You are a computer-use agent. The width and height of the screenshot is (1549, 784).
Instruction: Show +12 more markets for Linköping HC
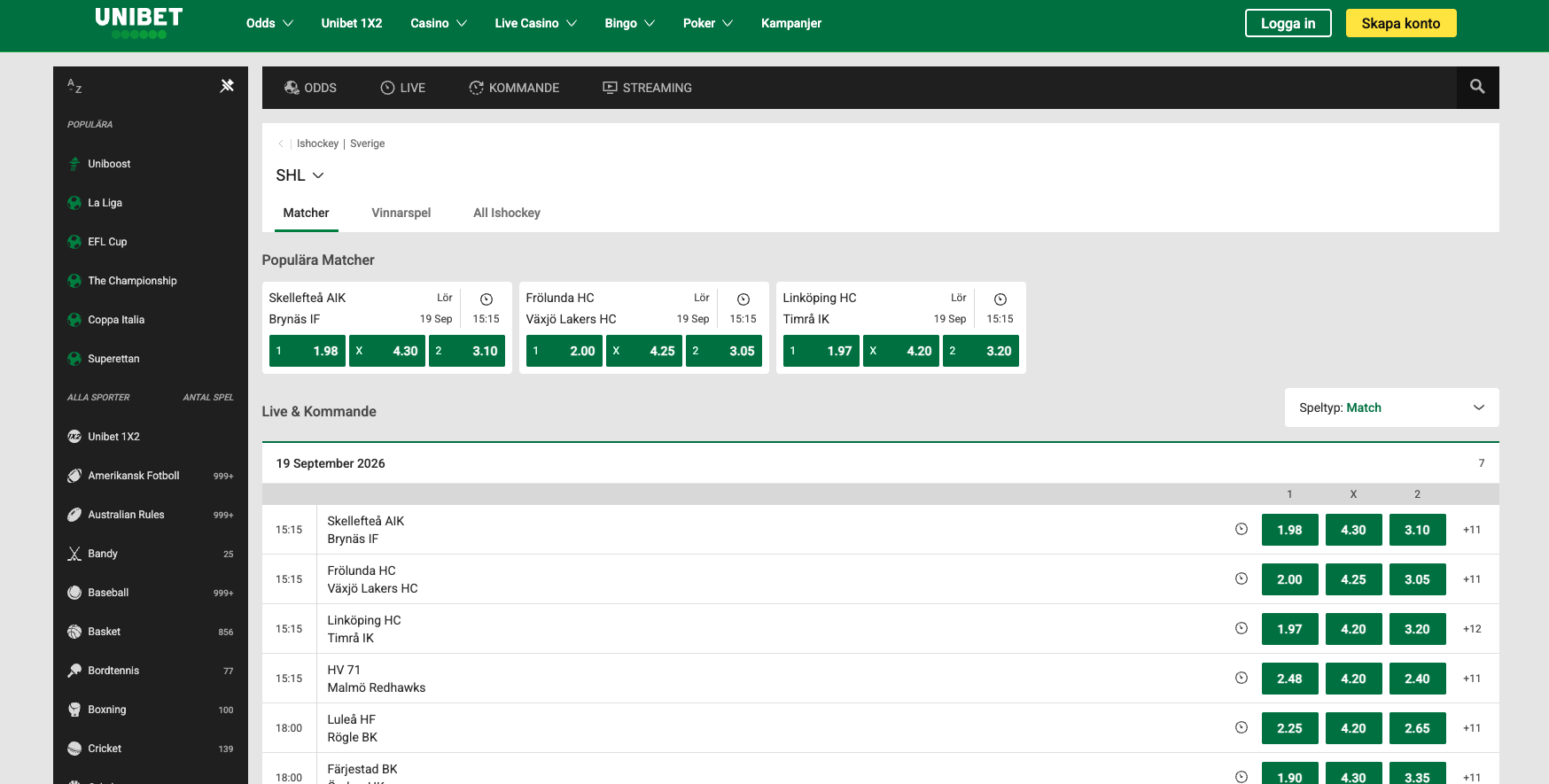tap(1472, 629)
